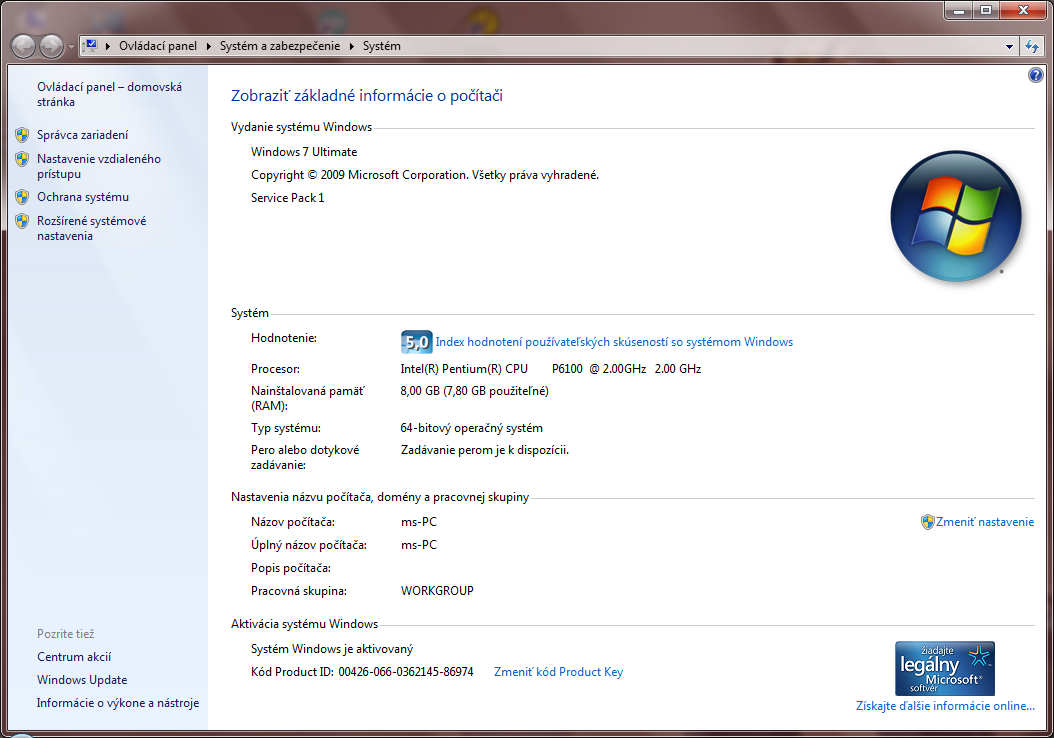1054x738 pixels.
Task: Click the computer icon in address bar
Action: [91, 46]
